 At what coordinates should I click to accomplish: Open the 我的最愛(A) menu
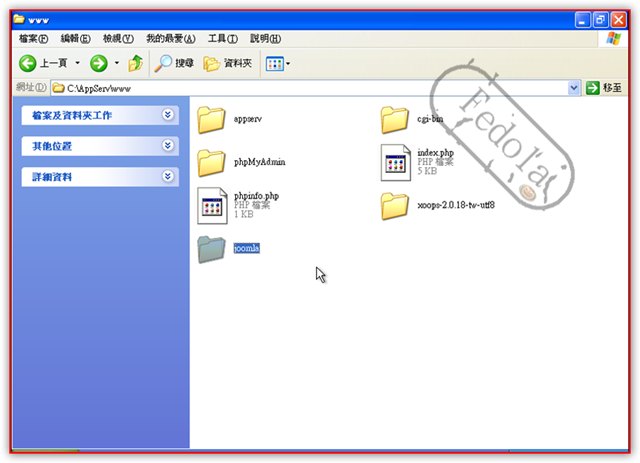[168, 38]
